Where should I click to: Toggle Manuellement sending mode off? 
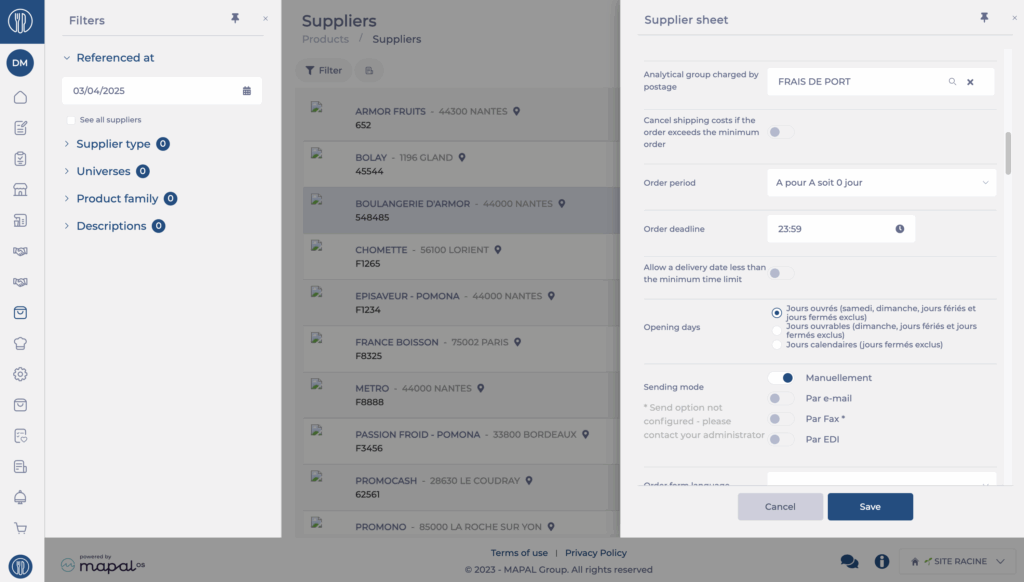click(781, 378)
